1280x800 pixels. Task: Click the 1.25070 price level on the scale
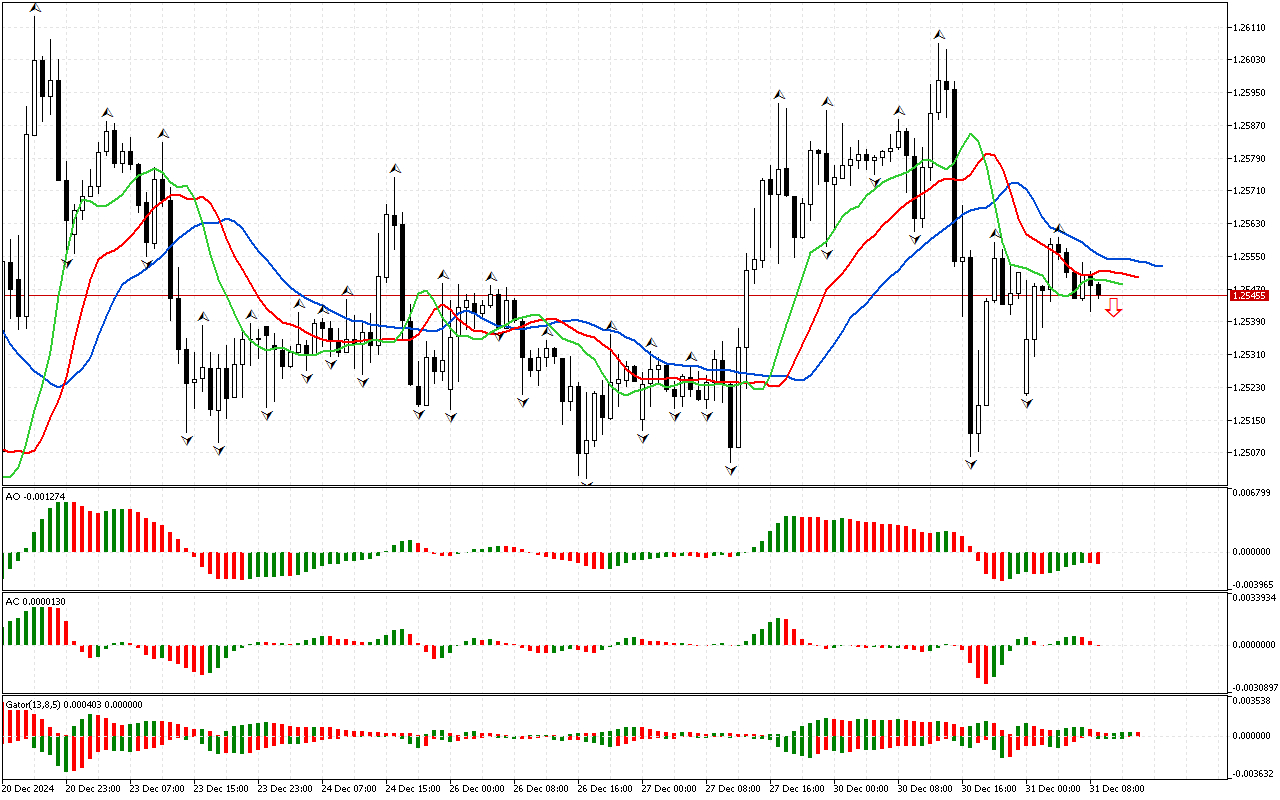[1251, 453]
